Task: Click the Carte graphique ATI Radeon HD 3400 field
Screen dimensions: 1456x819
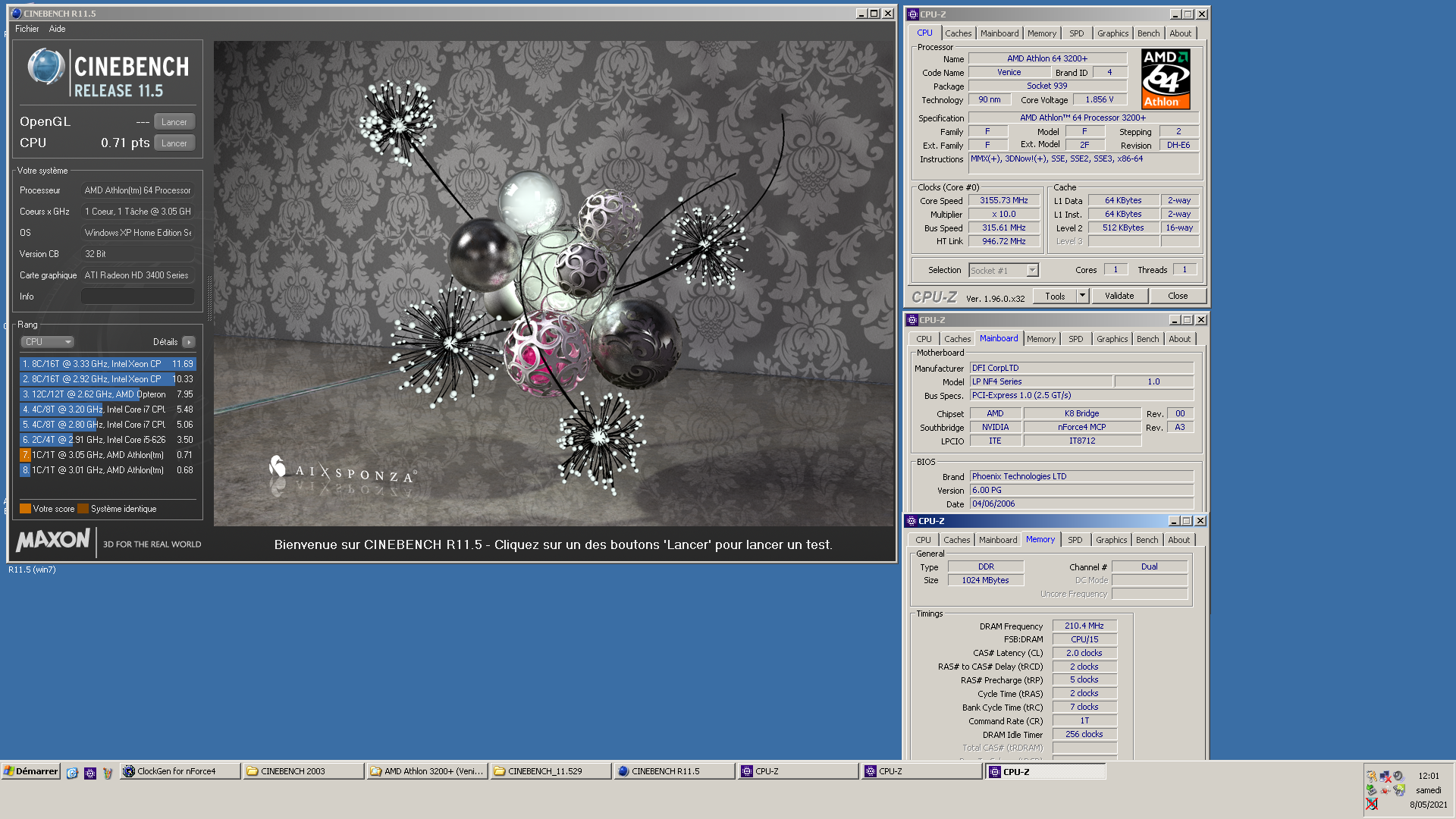Action: click(x=138, y=275)
